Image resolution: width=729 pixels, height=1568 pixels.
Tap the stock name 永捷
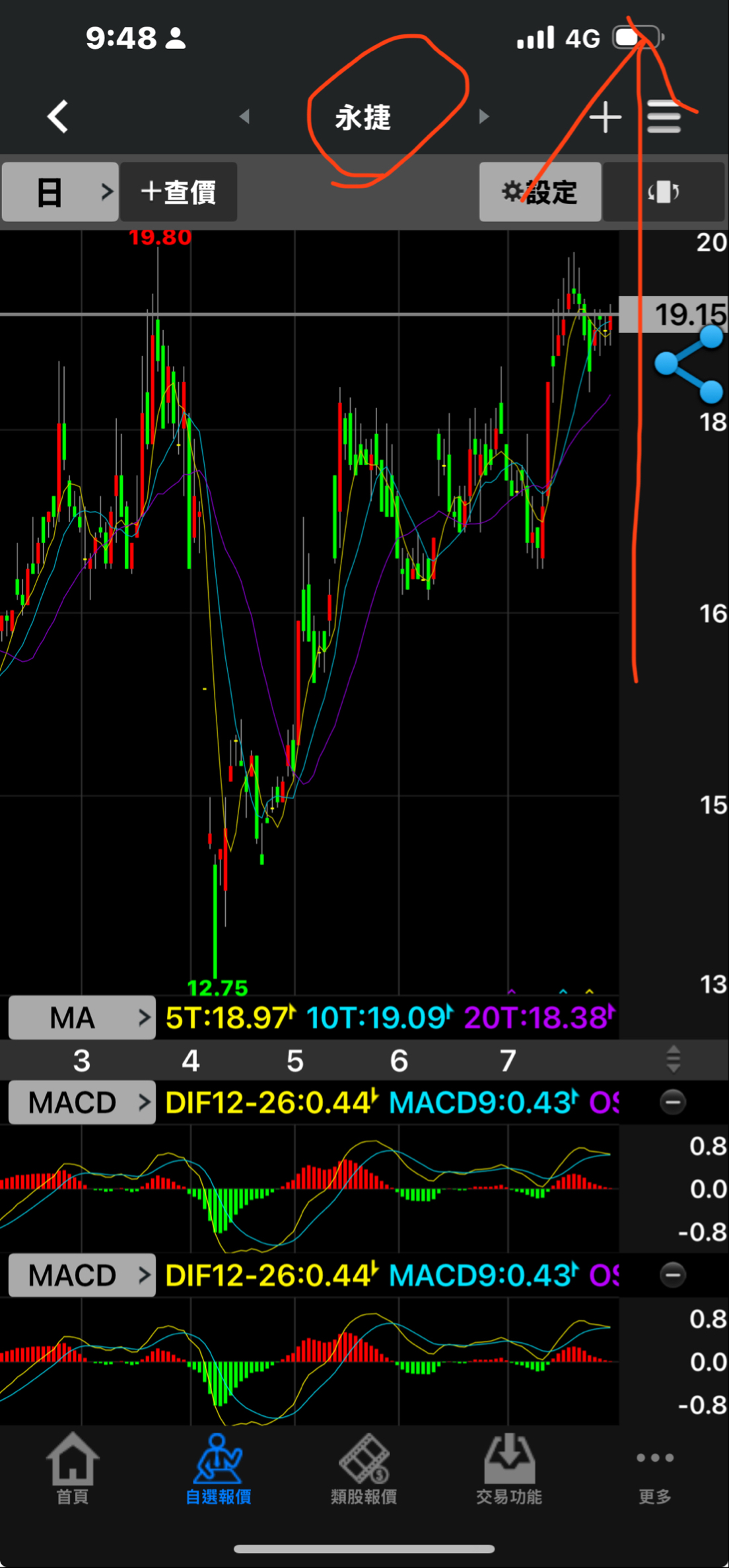tap(363, 118)
